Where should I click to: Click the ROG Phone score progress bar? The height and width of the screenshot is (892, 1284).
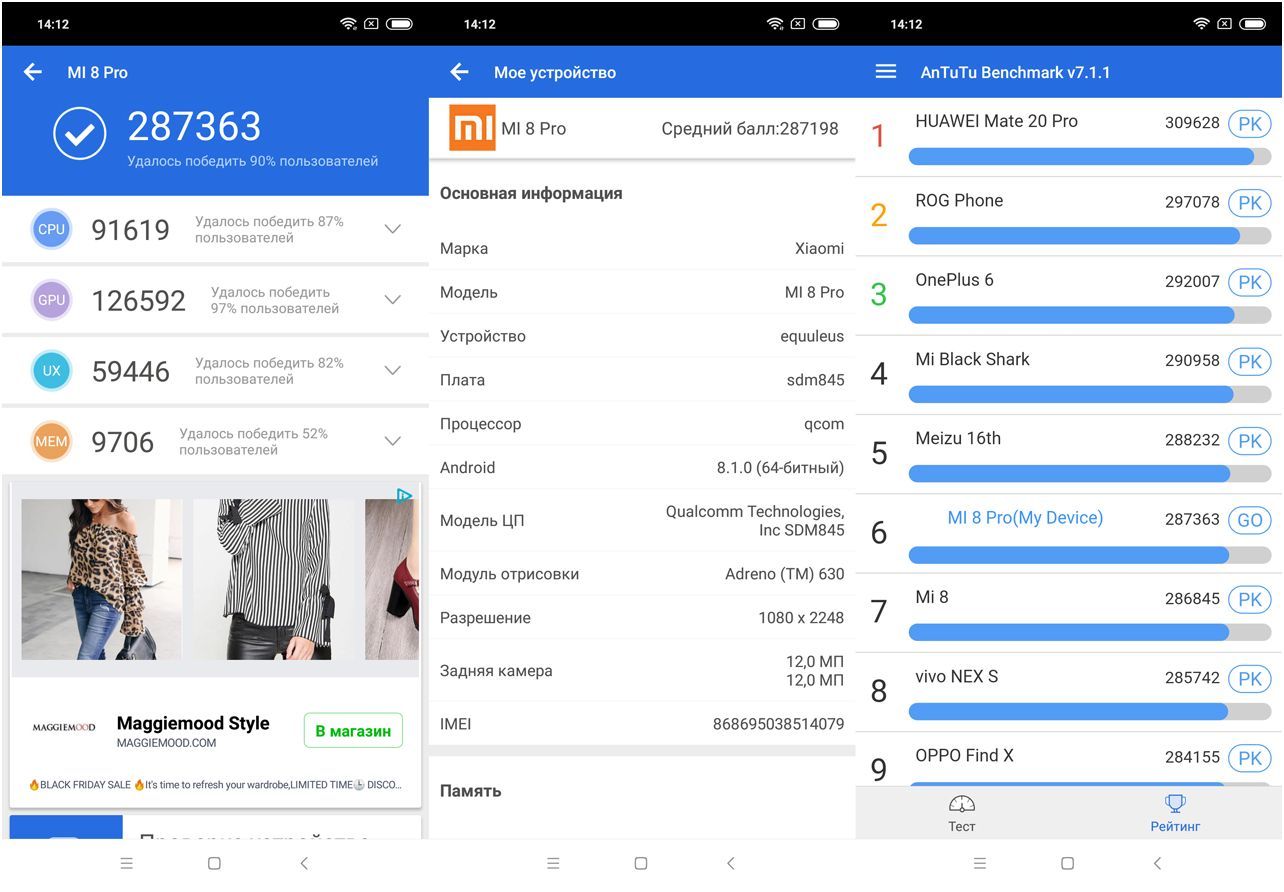click(x=1088, y=236)
